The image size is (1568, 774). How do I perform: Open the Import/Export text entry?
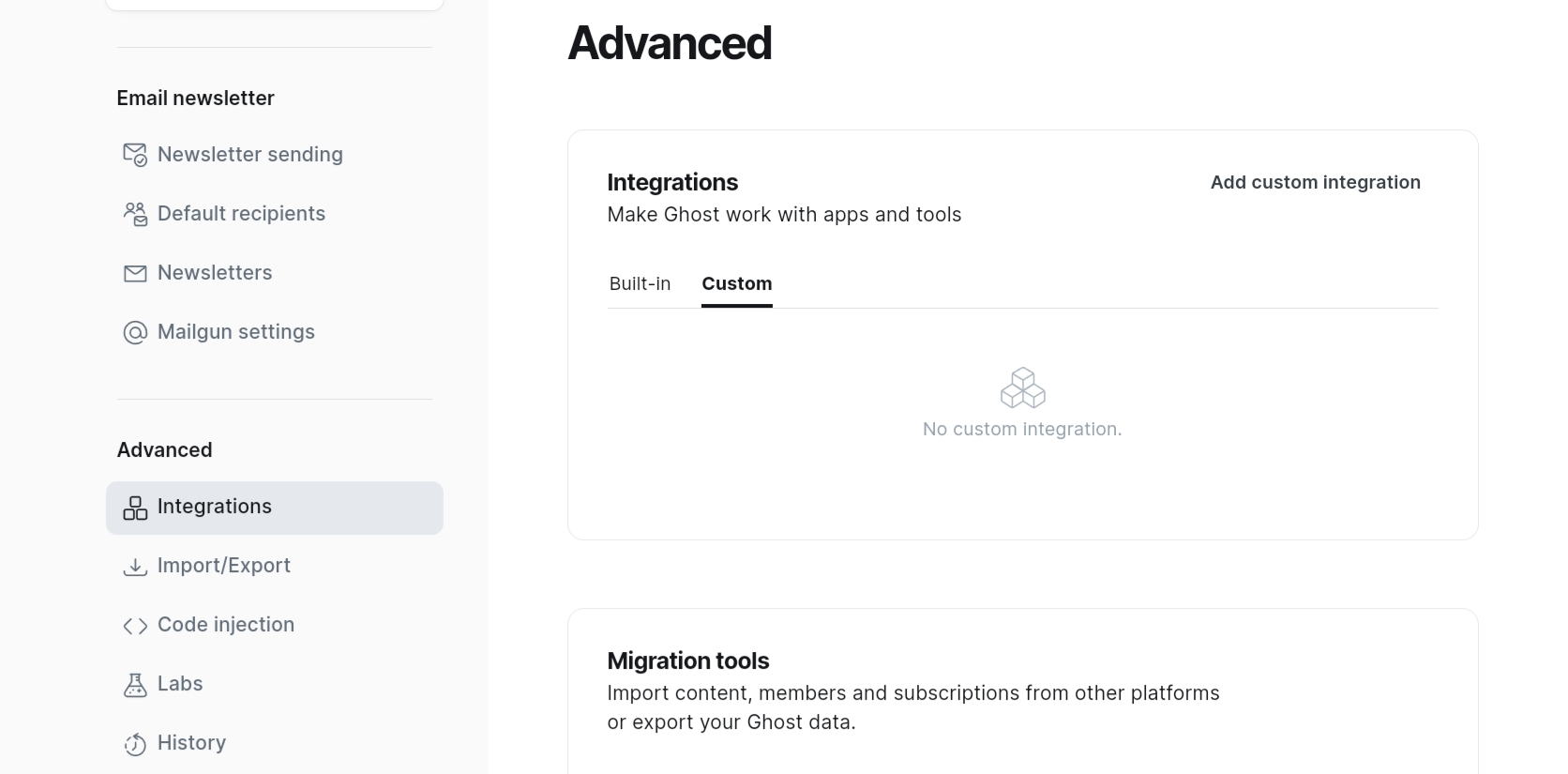(224, 565)
